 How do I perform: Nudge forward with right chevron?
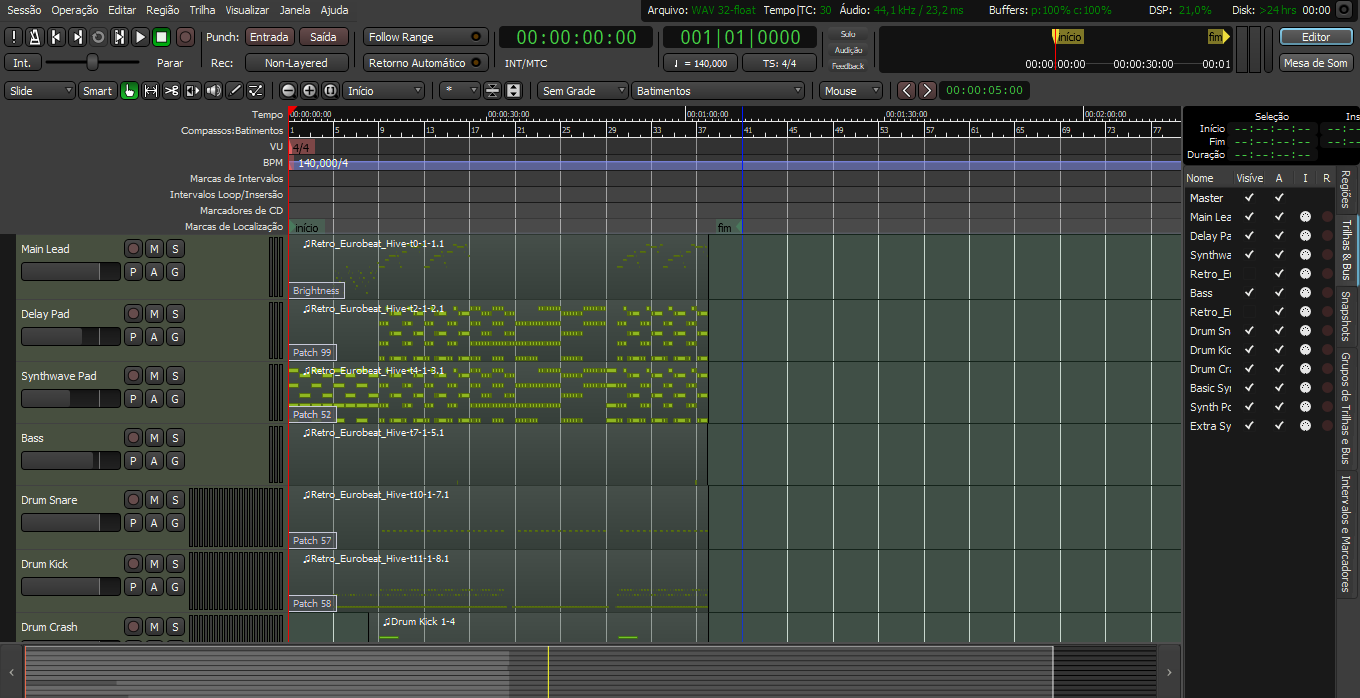927,91
